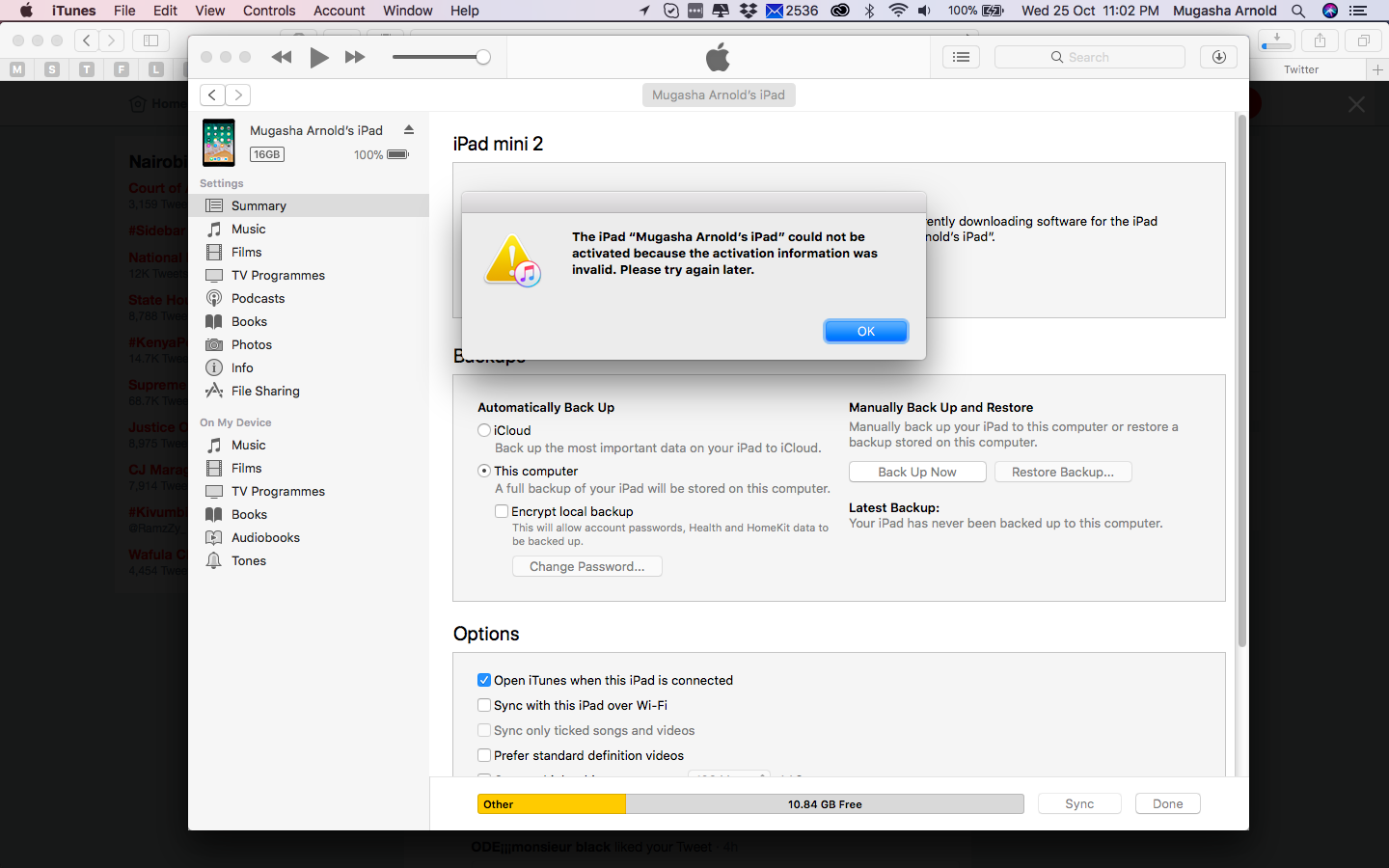This screenshot has height=868, width=1389.
Task: Click the Other segment of storage bar
Action: [552, 804]
